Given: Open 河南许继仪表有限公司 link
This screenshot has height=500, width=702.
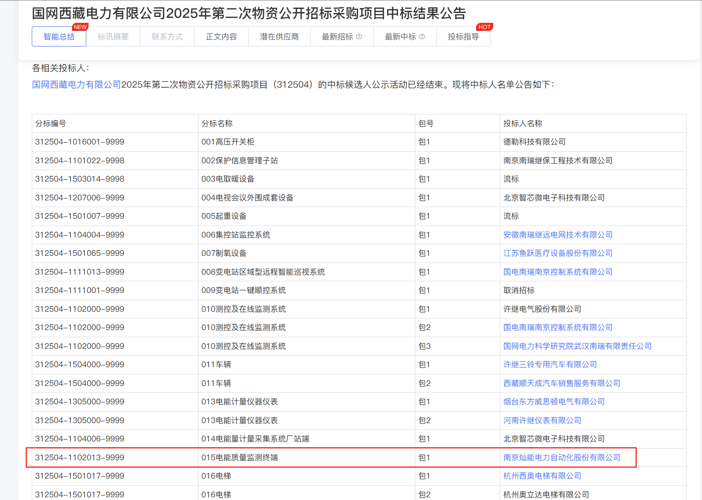Looking at the screenshot, I should [542, 420].
